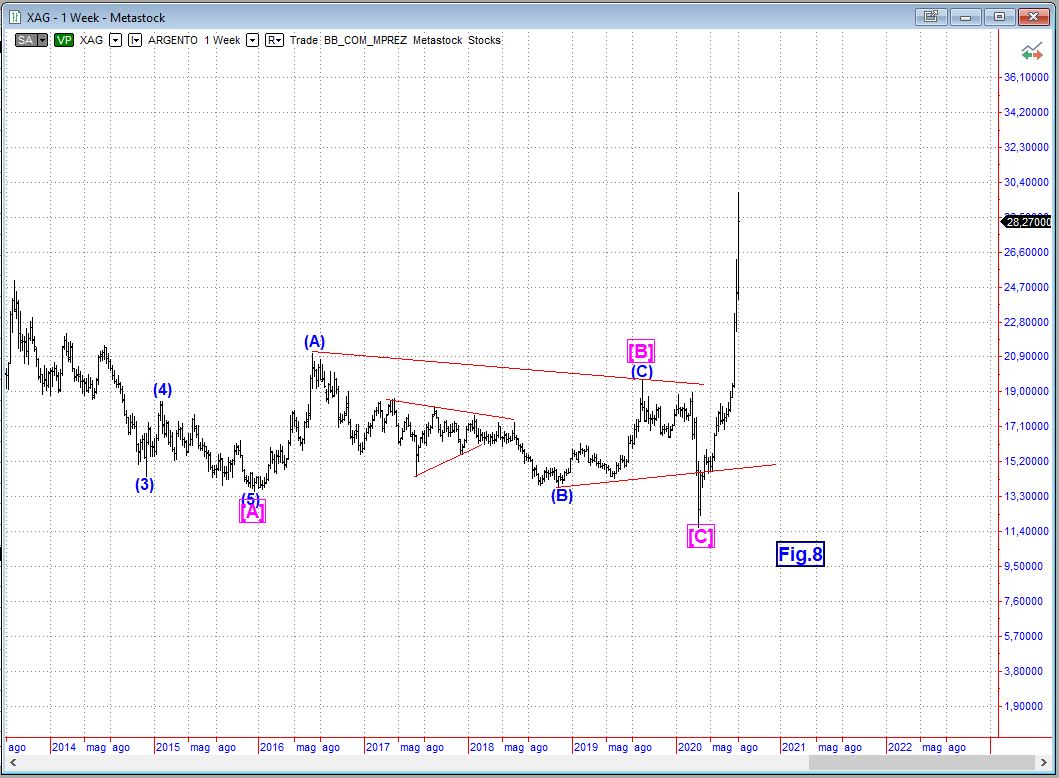Click the 22,80000 price axis label
This screenshot has height=778, width=1059.
(x=1026, y=321)
